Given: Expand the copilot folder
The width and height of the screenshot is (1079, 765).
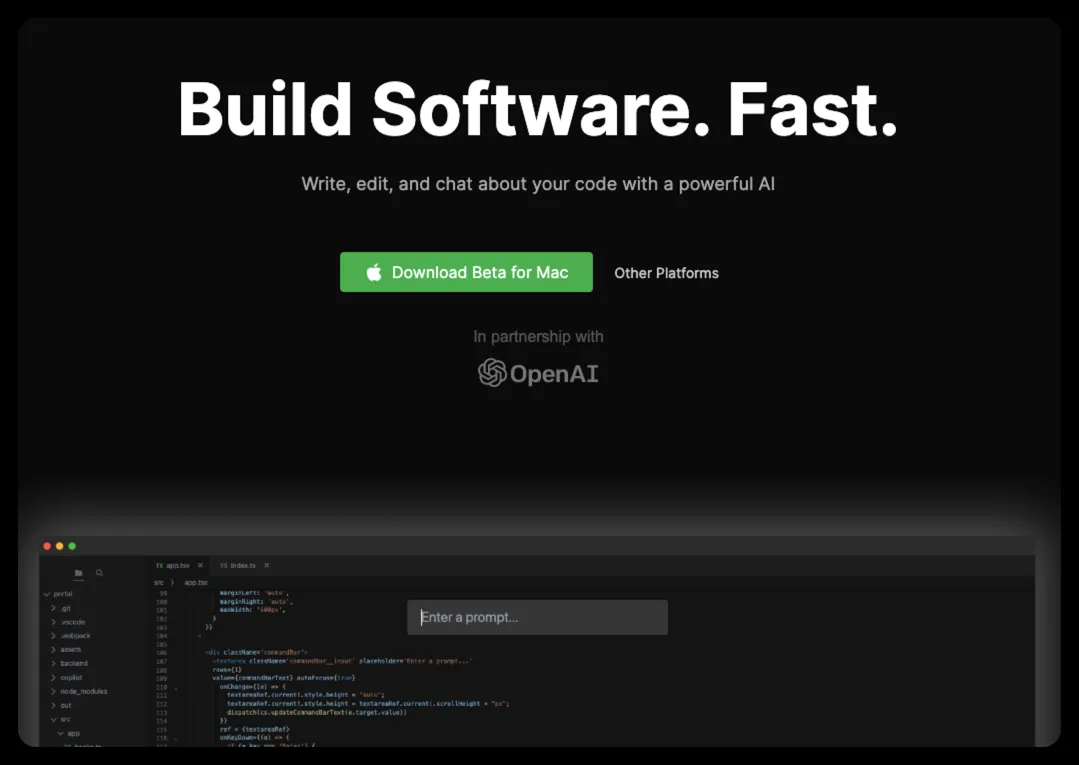Looking at the screenshot, I should pos(66,678).
